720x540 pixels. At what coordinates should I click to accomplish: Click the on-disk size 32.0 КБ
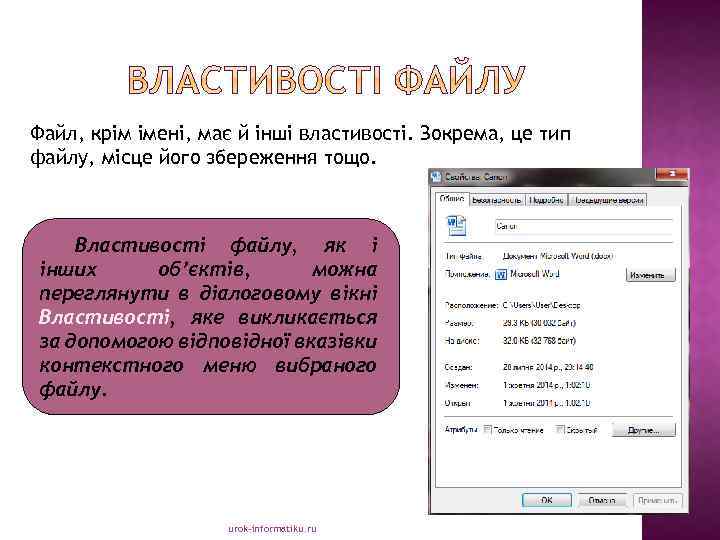coord(539,341)
